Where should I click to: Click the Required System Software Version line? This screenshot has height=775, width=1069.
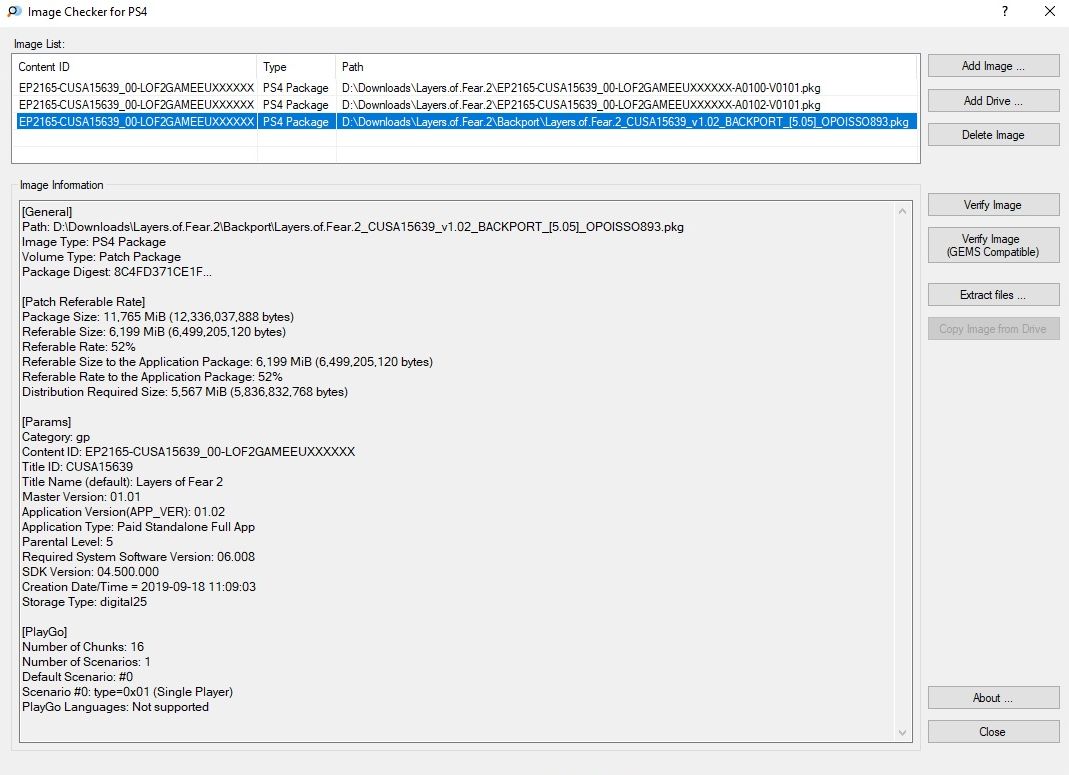tap(138, 557)
